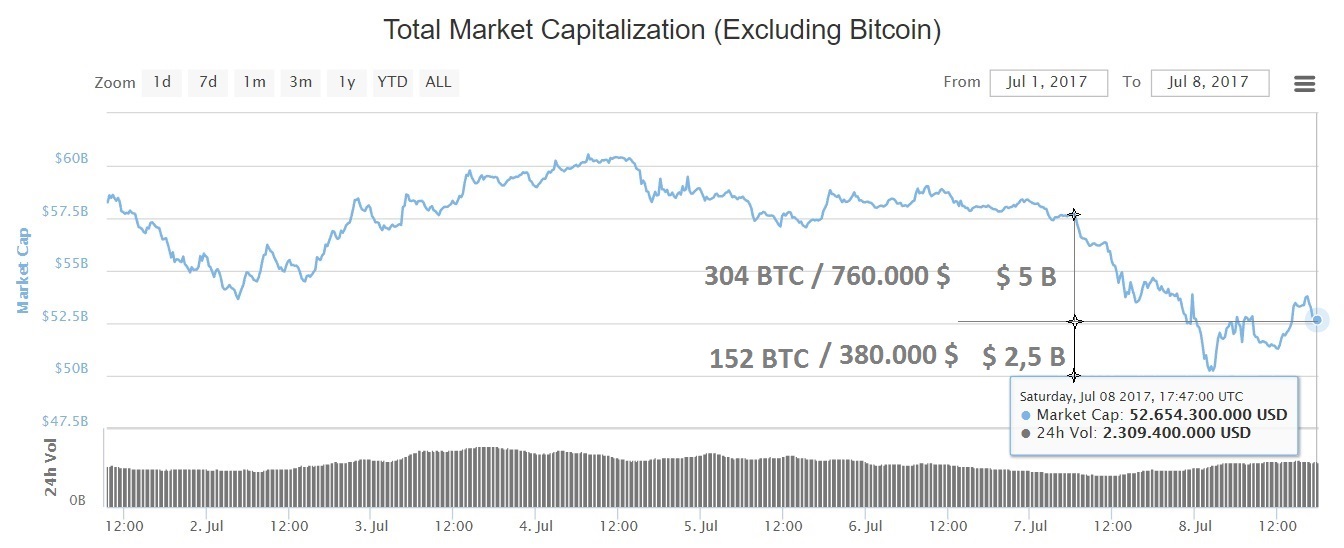Open the chart hamburger menu

tap(1304, 84)
